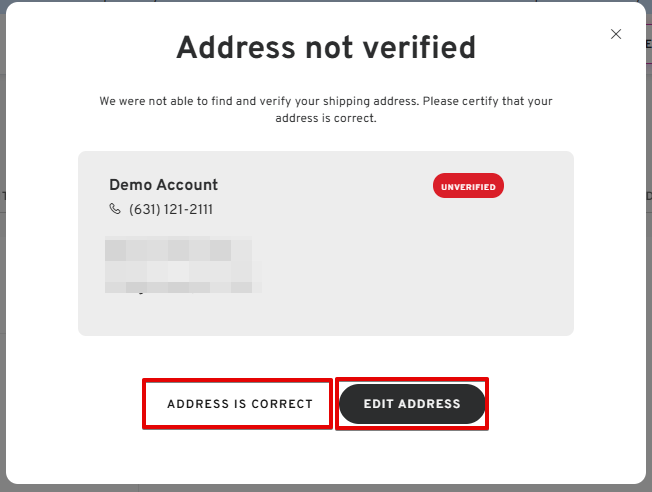Click the "address is correct." line of the message
Viewport: 652px width, 492px height.
pos(325,118)
